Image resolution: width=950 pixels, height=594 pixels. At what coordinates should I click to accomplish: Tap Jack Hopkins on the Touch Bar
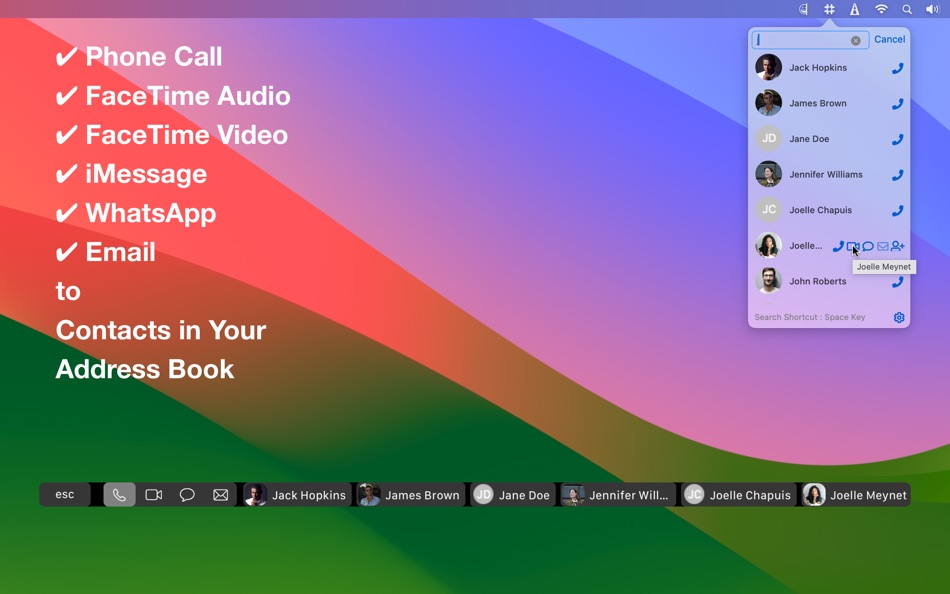click(296, 495)
